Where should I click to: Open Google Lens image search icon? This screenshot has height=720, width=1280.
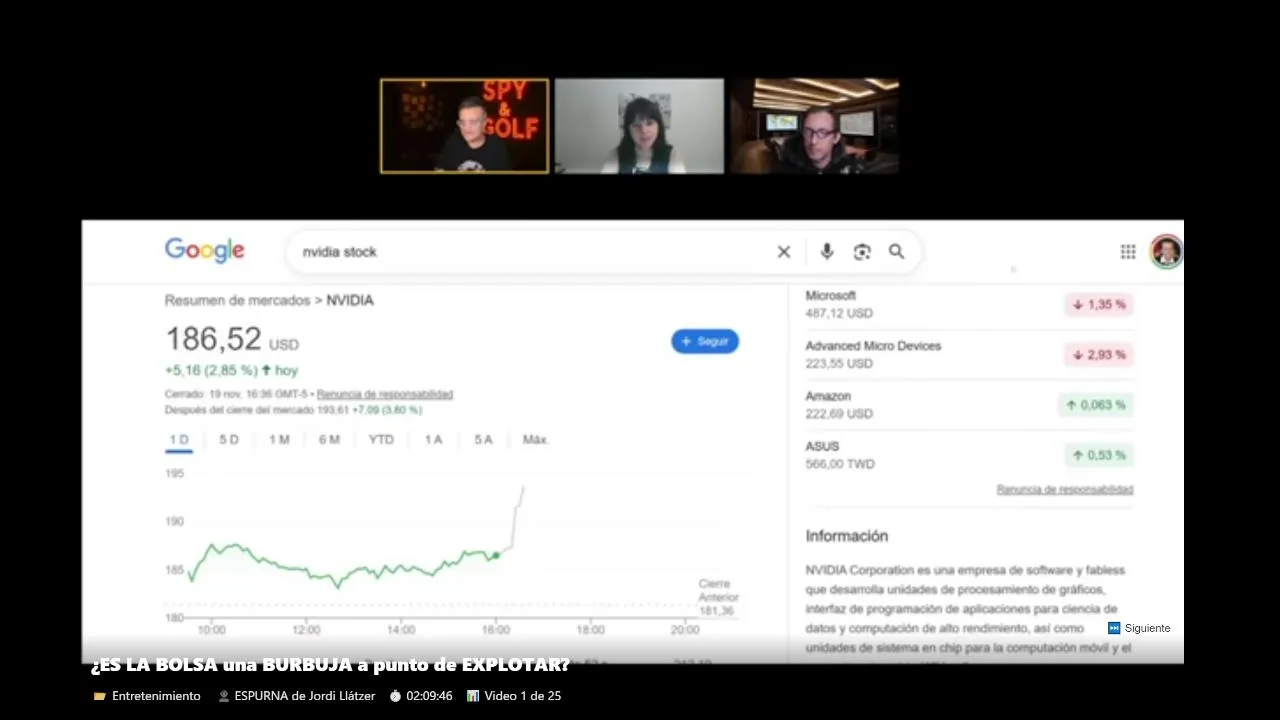click(x=862, y=252)
